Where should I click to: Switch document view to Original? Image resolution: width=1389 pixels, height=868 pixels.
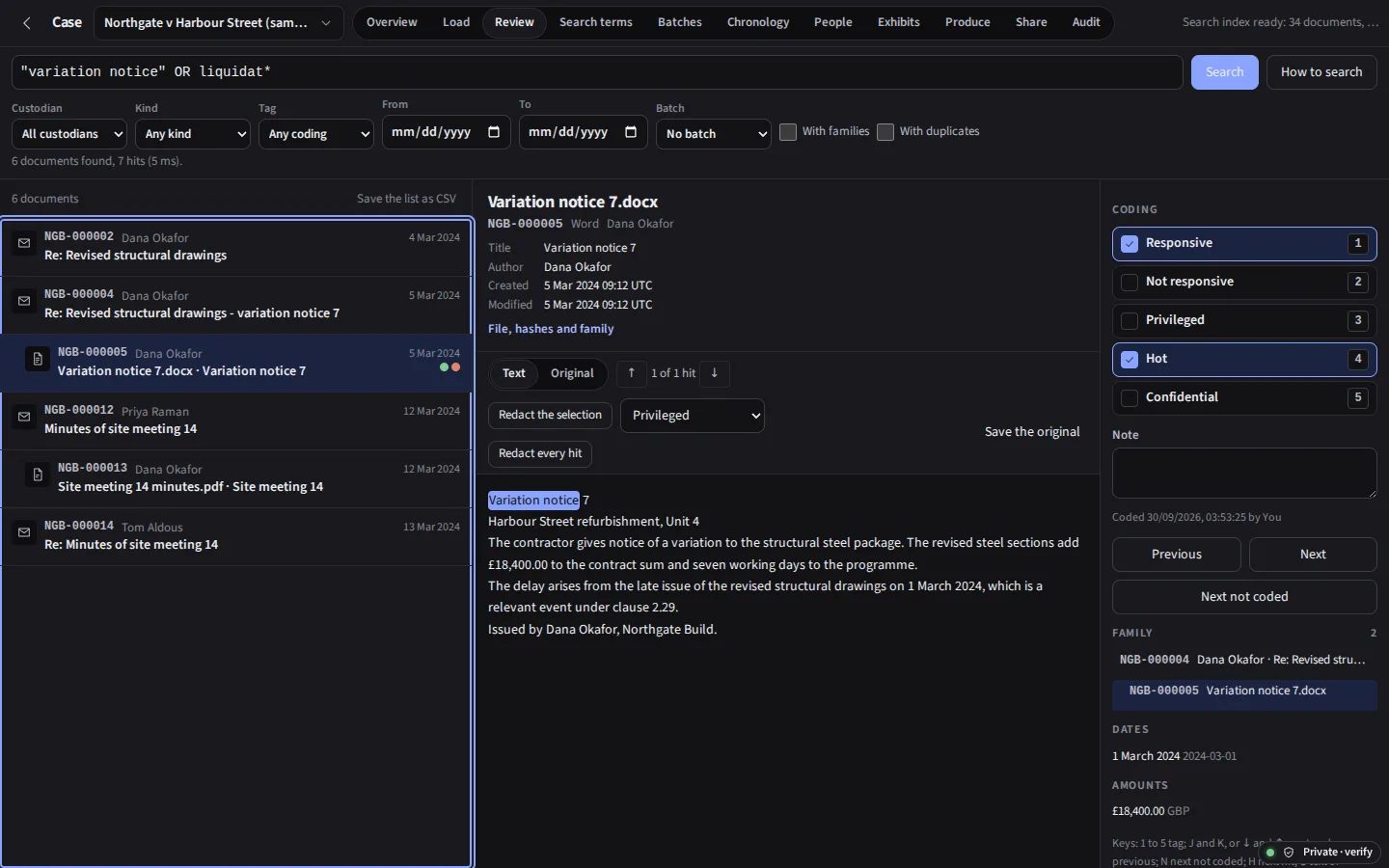[572, 373]
